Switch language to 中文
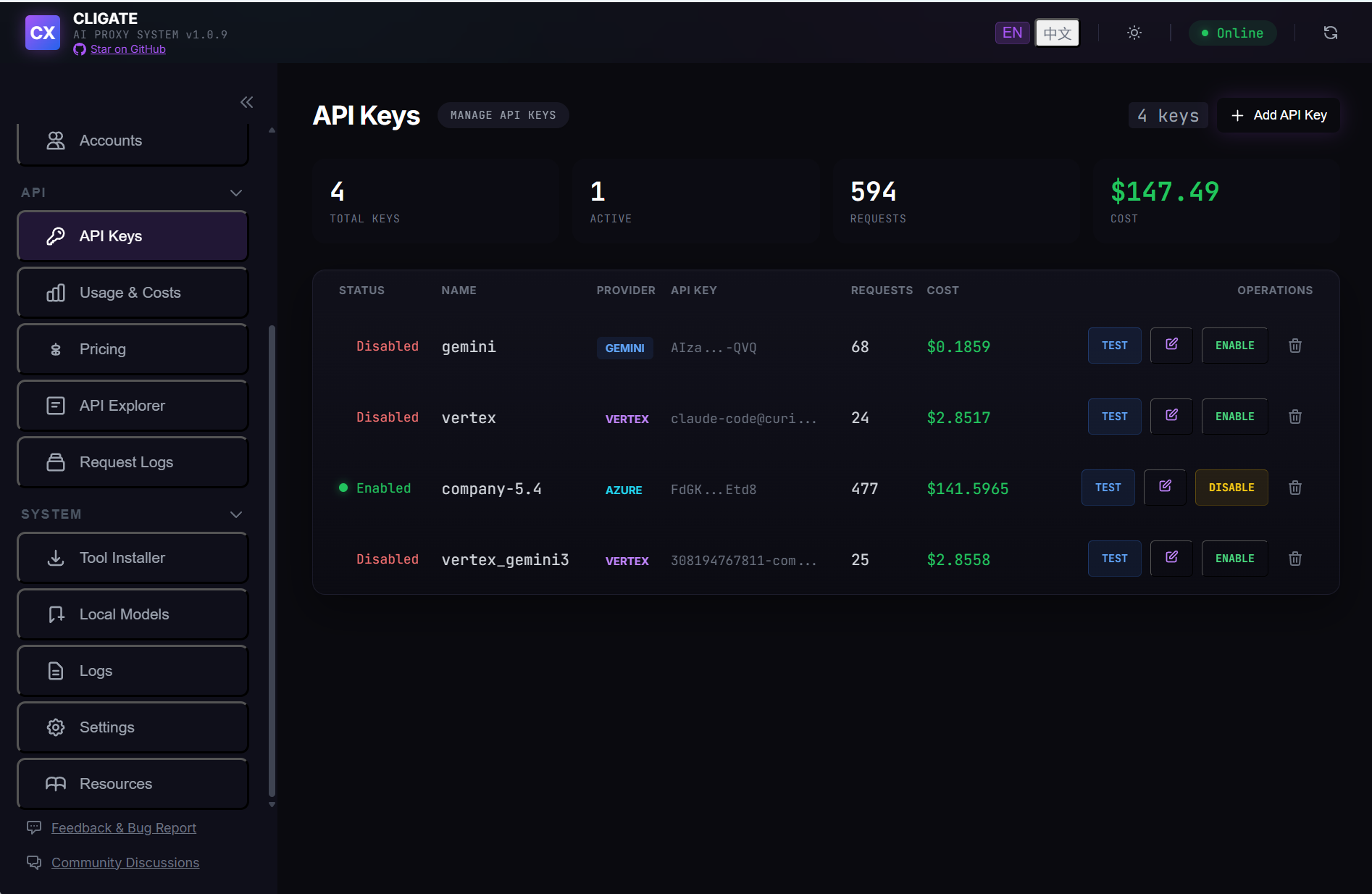1372x894 pixels. [1057, 33]
